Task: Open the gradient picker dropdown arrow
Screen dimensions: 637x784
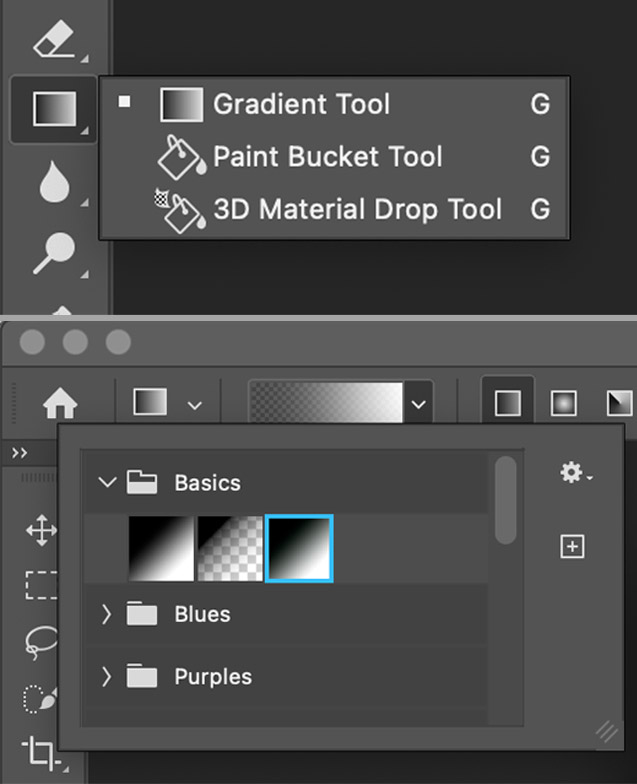Action: 418,403
